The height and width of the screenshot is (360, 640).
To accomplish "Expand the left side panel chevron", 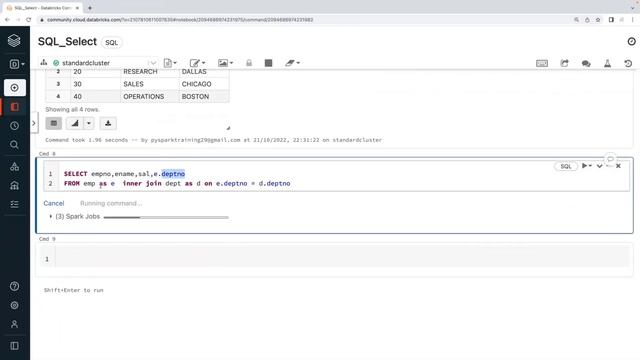I will pos(34,123).
